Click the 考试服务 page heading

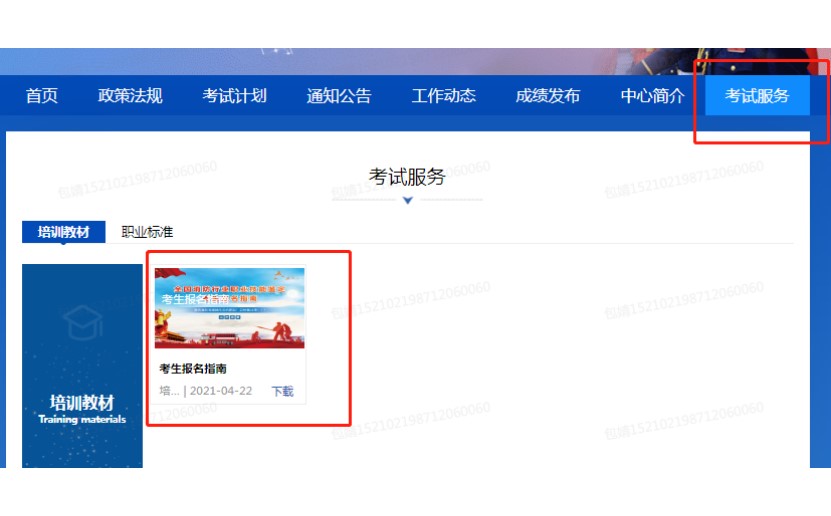point(407,177)
